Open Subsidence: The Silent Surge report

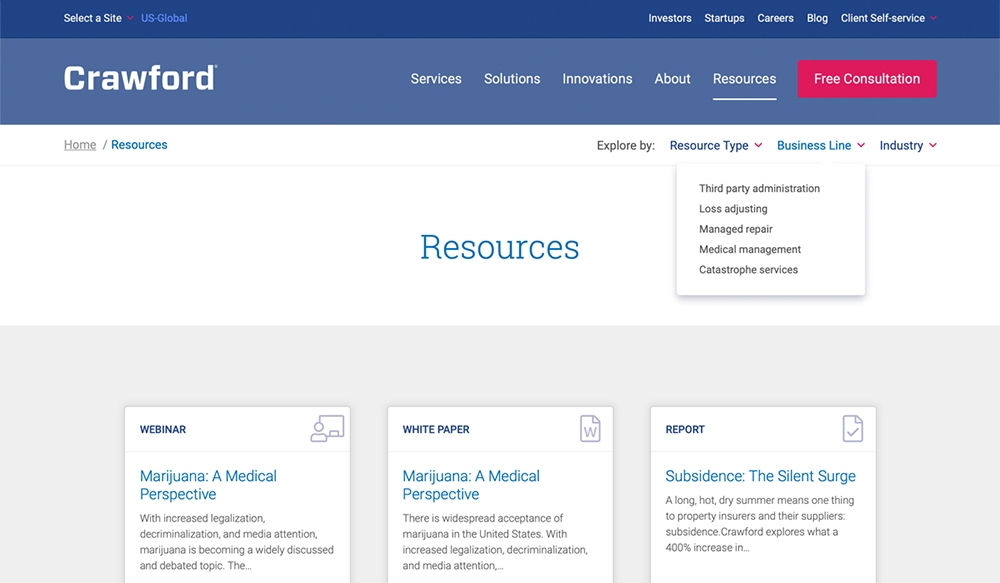coord(760,476)
